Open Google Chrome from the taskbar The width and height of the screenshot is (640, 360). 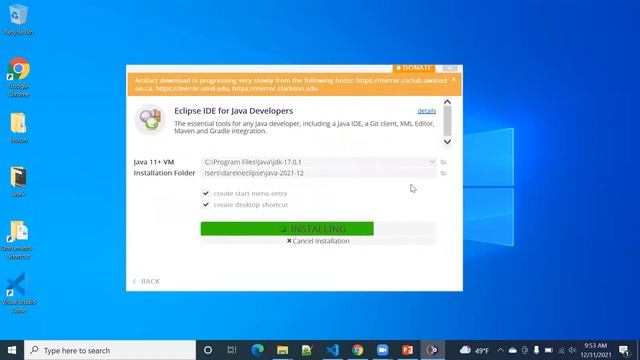tap(358, 350)
